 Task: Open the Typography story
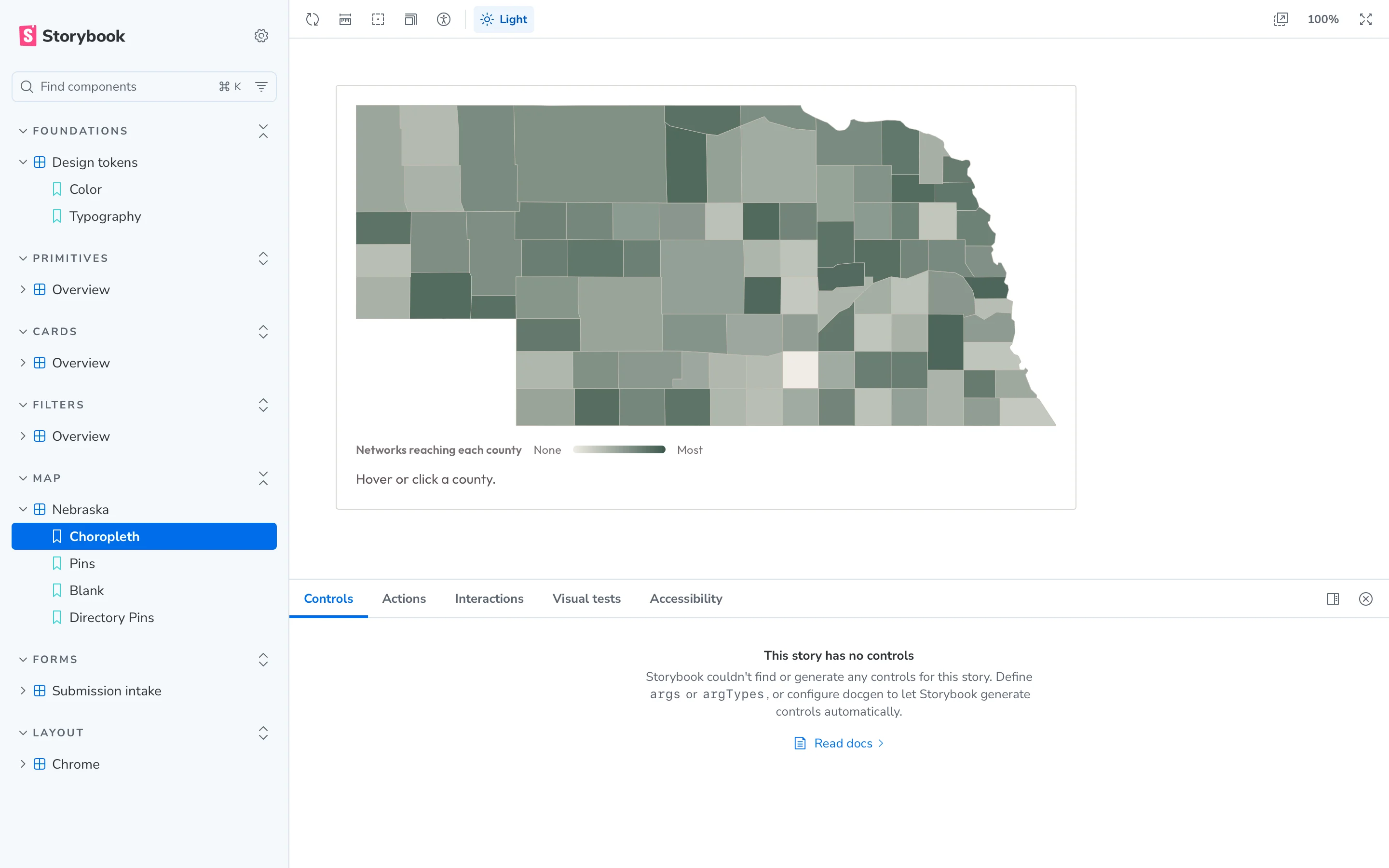[x=105, y=217]
